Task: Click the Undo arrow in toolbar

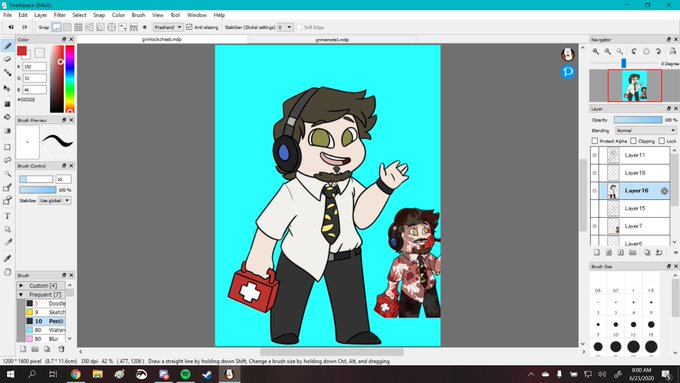Action: 11,27
